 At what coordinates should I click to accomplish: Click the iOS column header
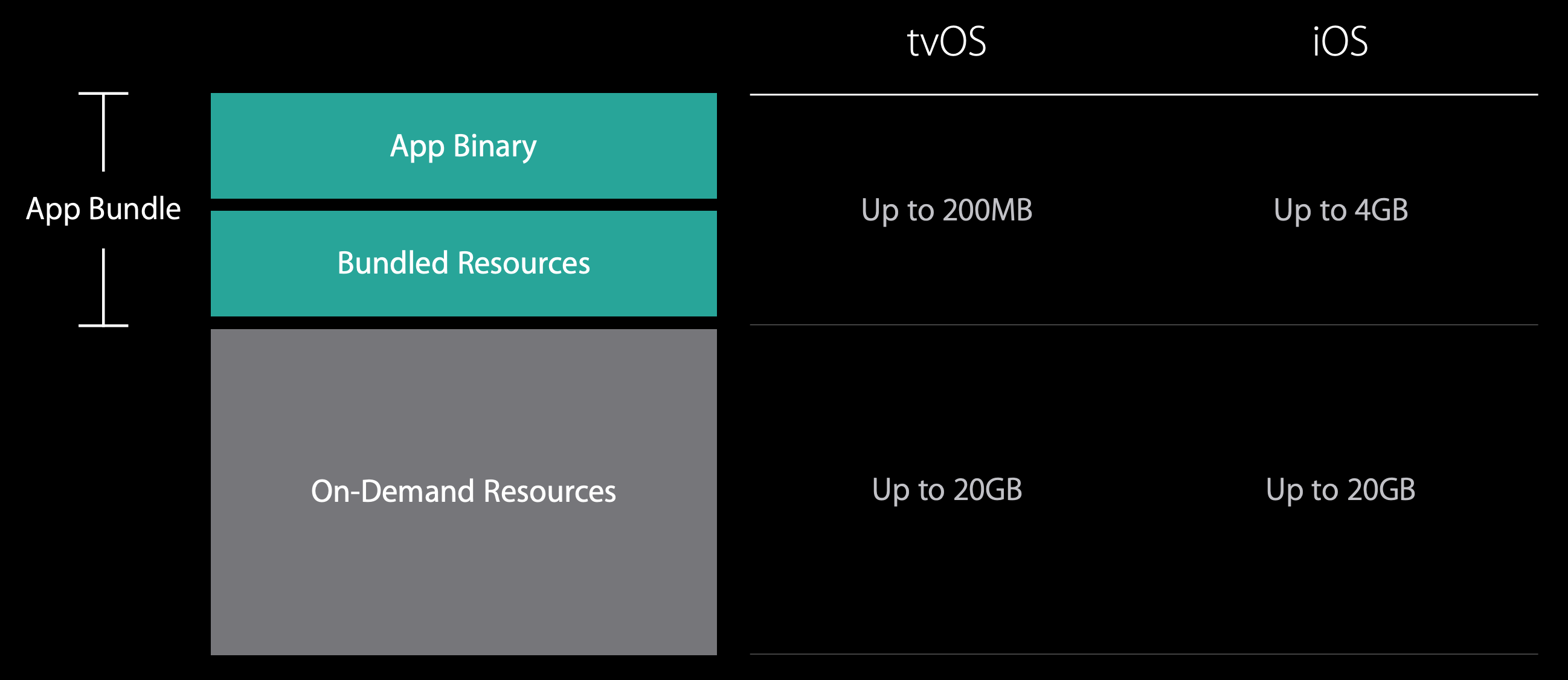click(x=1340, y=42)
